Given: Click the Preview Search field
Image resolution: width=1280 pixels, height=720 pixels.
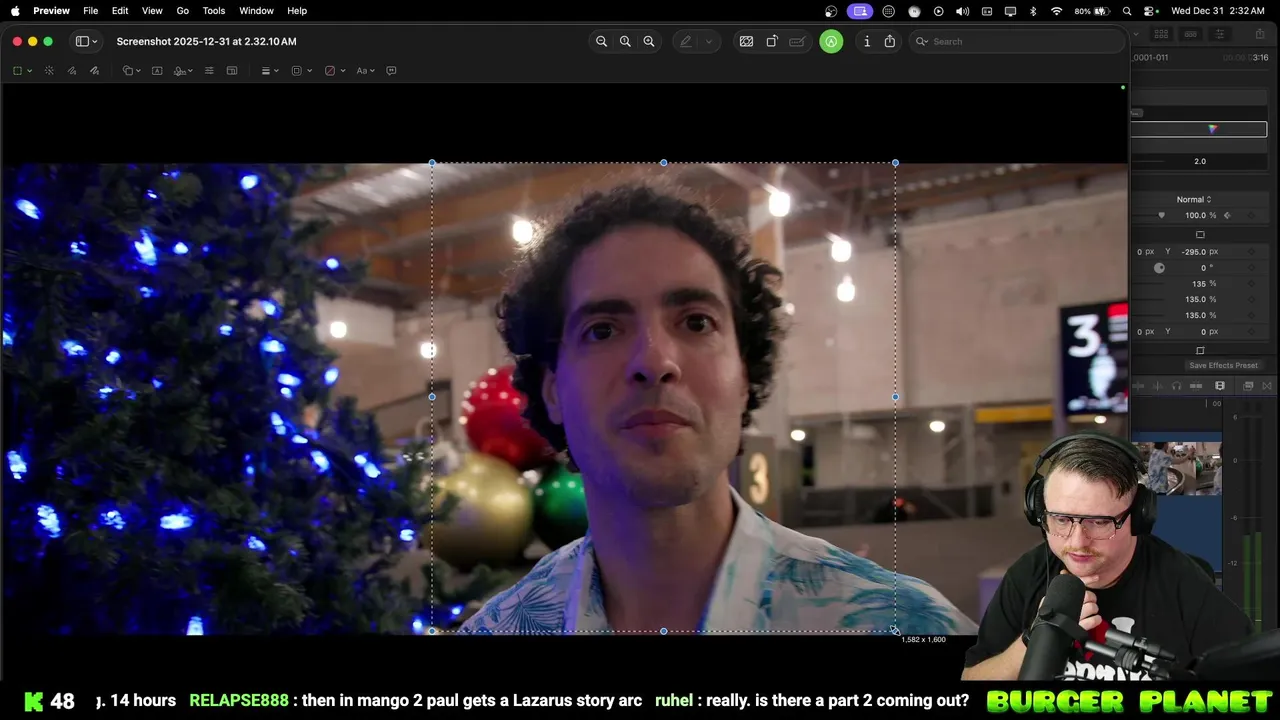Looking at the screenshot, I should click(x=1017, y=41).
